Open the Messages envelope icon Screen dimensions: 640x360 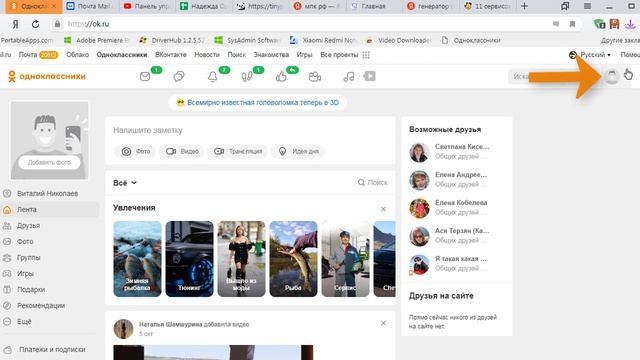145,76
